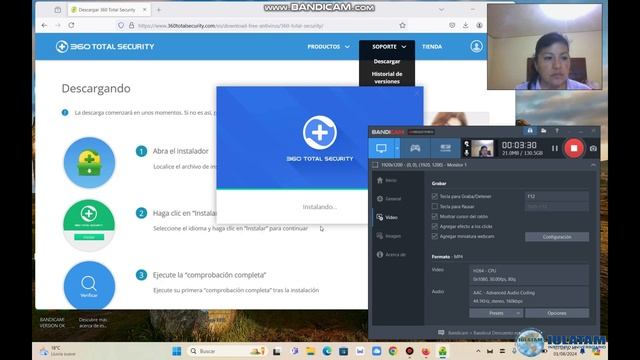Viewport: 640px width, 360px height.
Task: Toggle Agregar efecto a los clicks checkbox
Action: [x=435, y=226]
